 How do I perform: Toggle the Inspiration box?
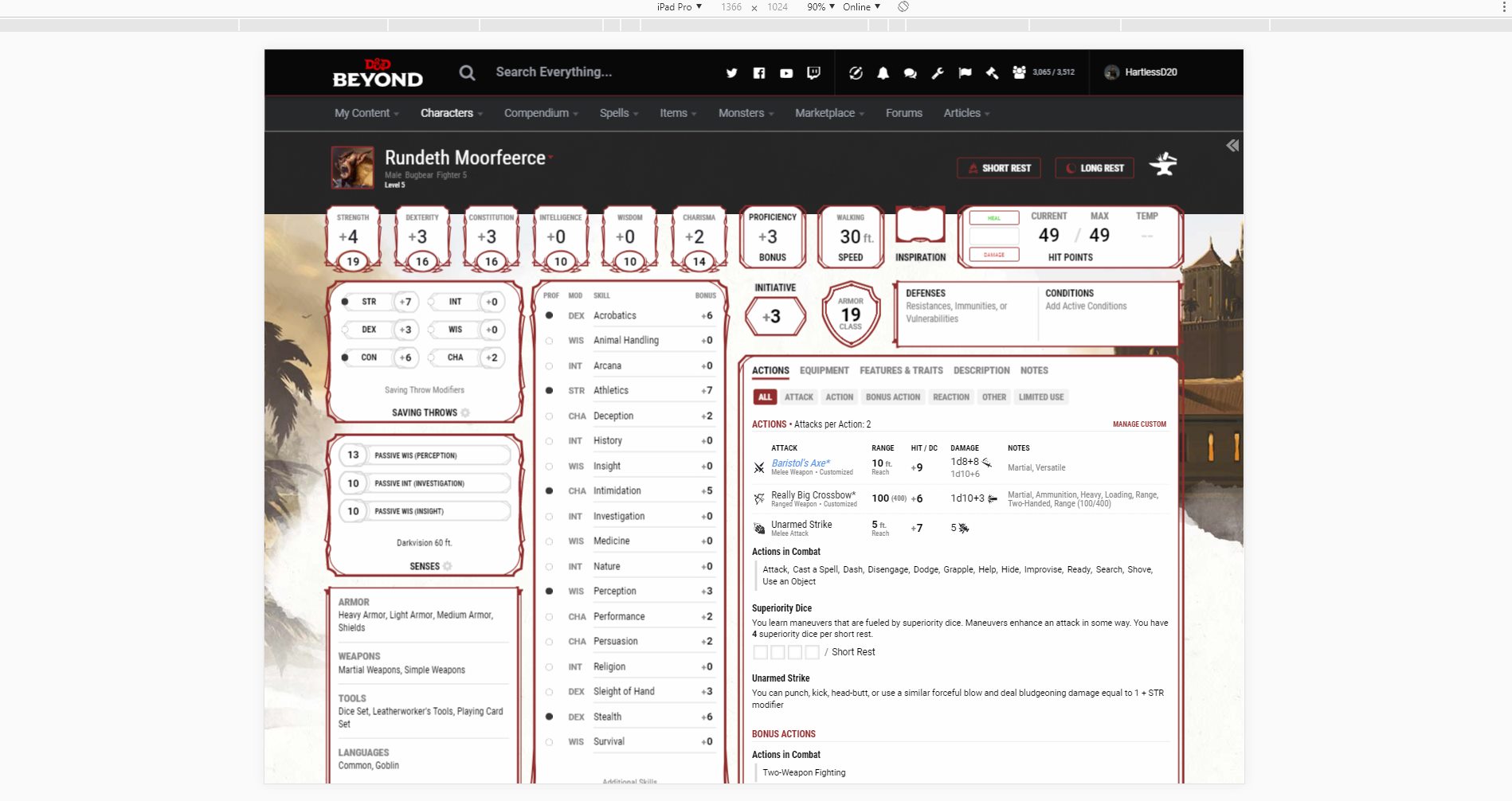point(920,225)
